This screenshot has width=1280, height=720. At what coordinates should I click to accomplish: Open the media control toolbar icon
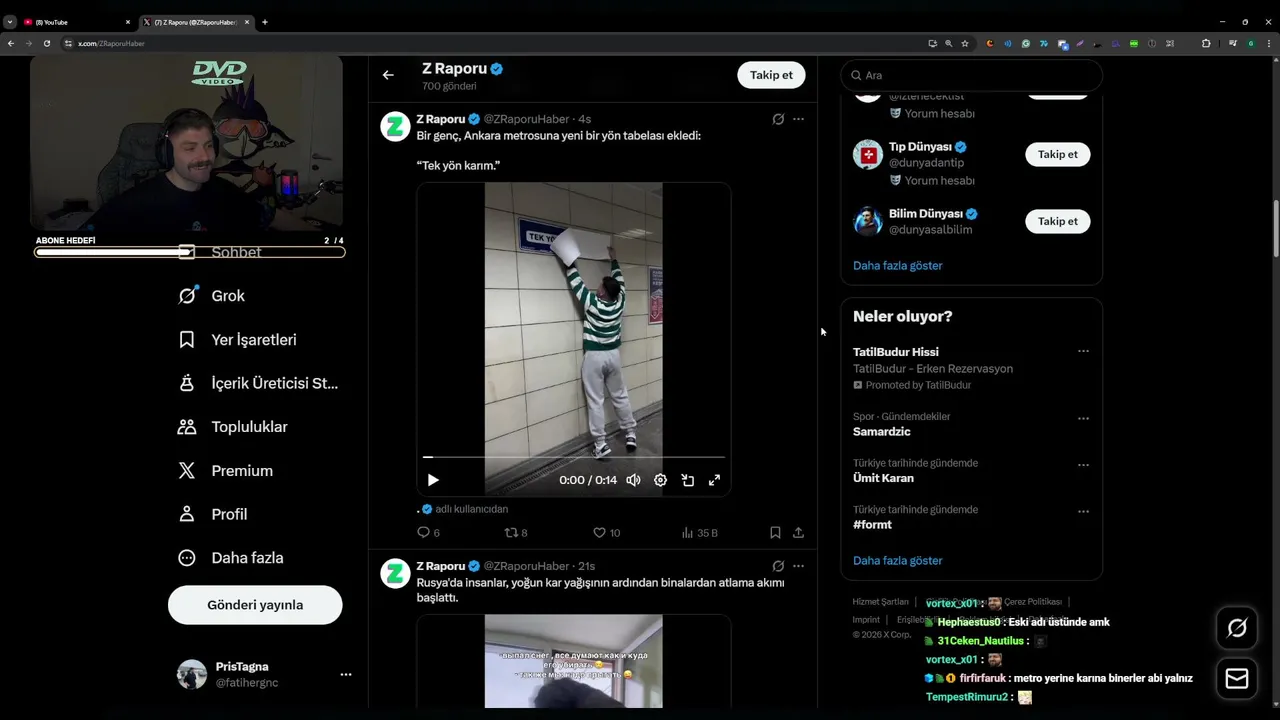coord(1233,43)
